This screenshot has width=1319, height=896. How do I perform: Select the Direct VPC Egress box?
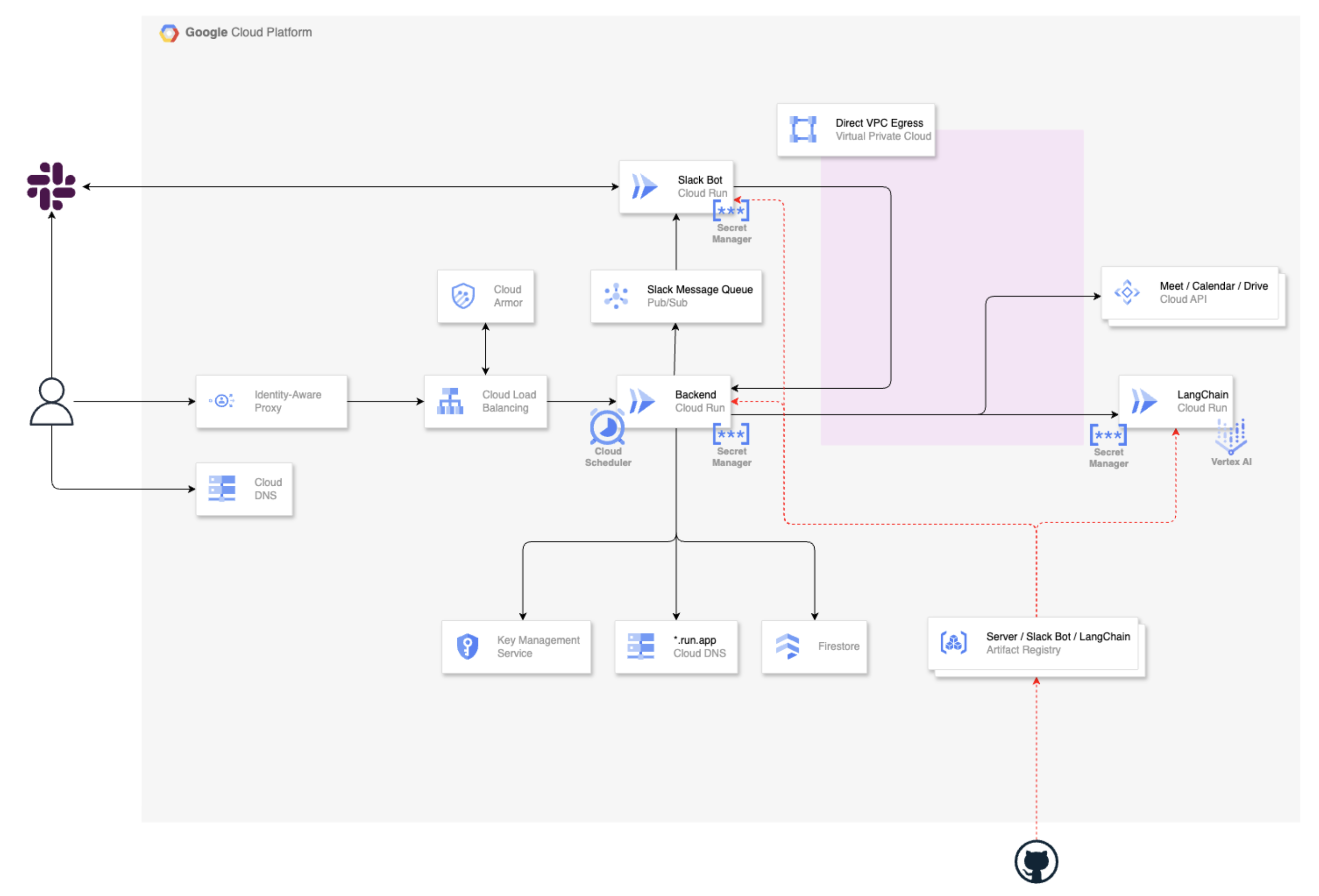click(x=855, y=130)
